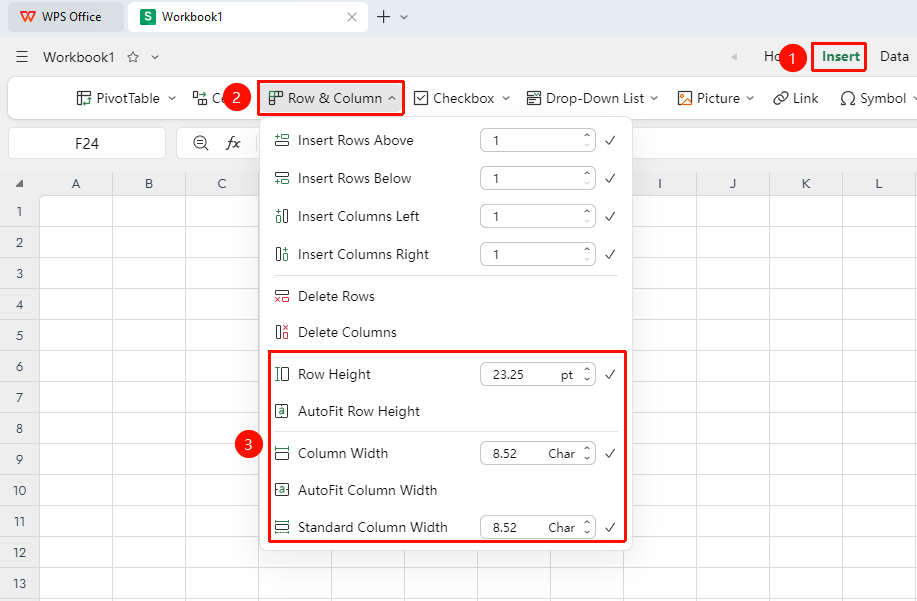Close the Workbook1 tab
This screenshot has height=601, width=917.
coord(352,17)
